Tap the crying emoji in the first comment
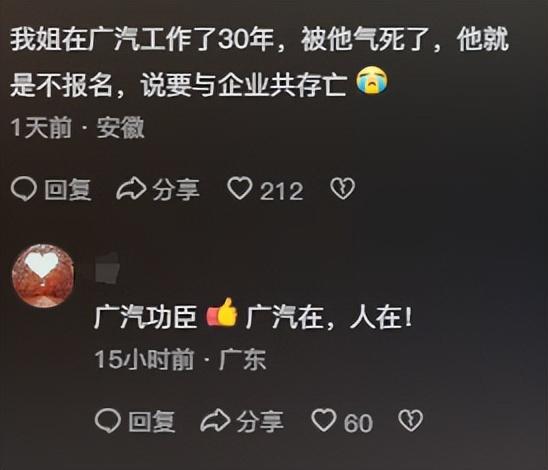 (x=372, y=81)
